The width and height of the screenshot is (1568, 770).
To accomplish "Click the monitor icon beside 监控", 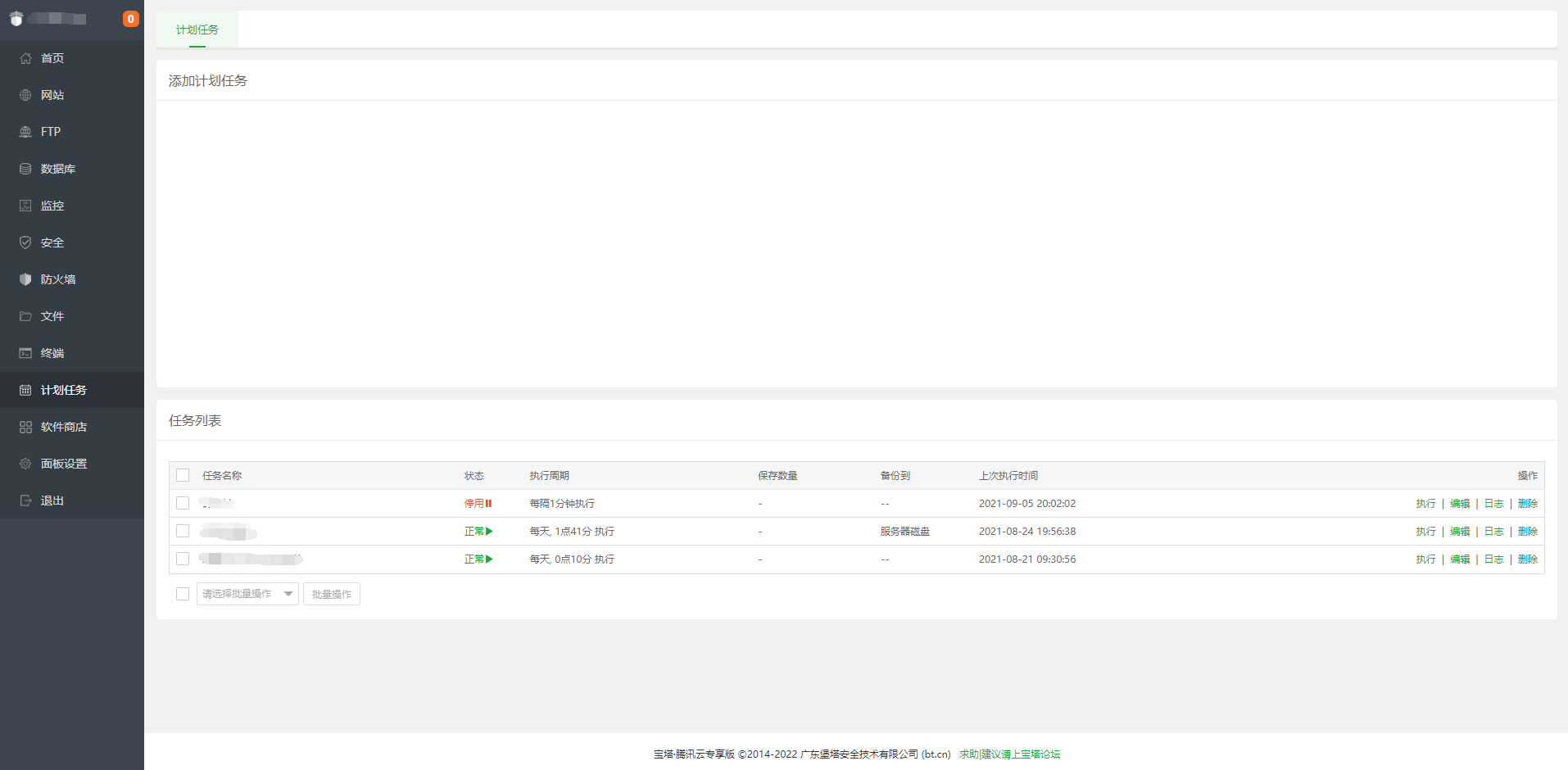I will coord(25,206).
